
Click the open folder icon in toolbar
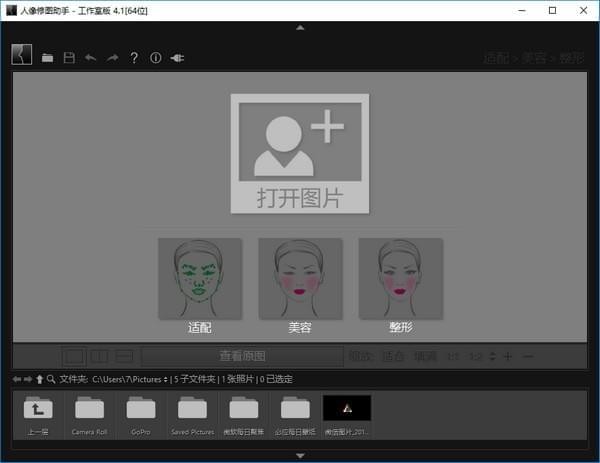(x=47, y=58)
